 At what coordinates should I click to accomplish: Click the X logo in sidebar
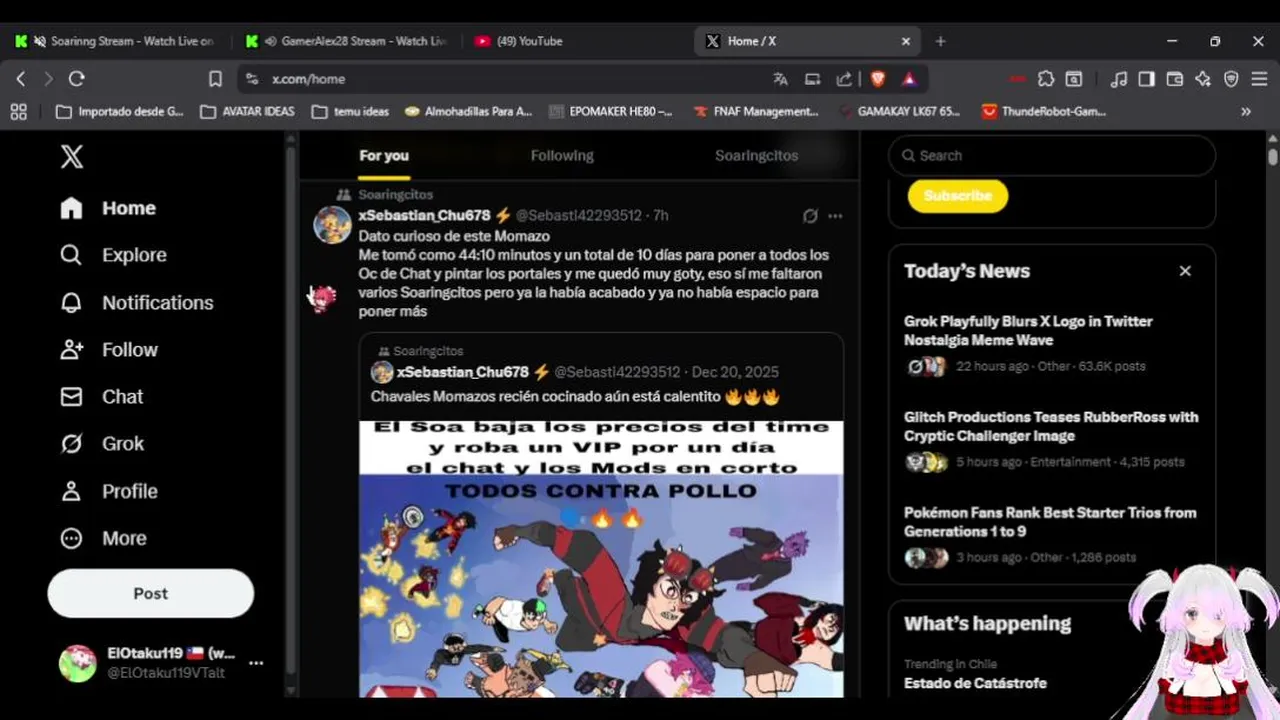click(72, 156)
